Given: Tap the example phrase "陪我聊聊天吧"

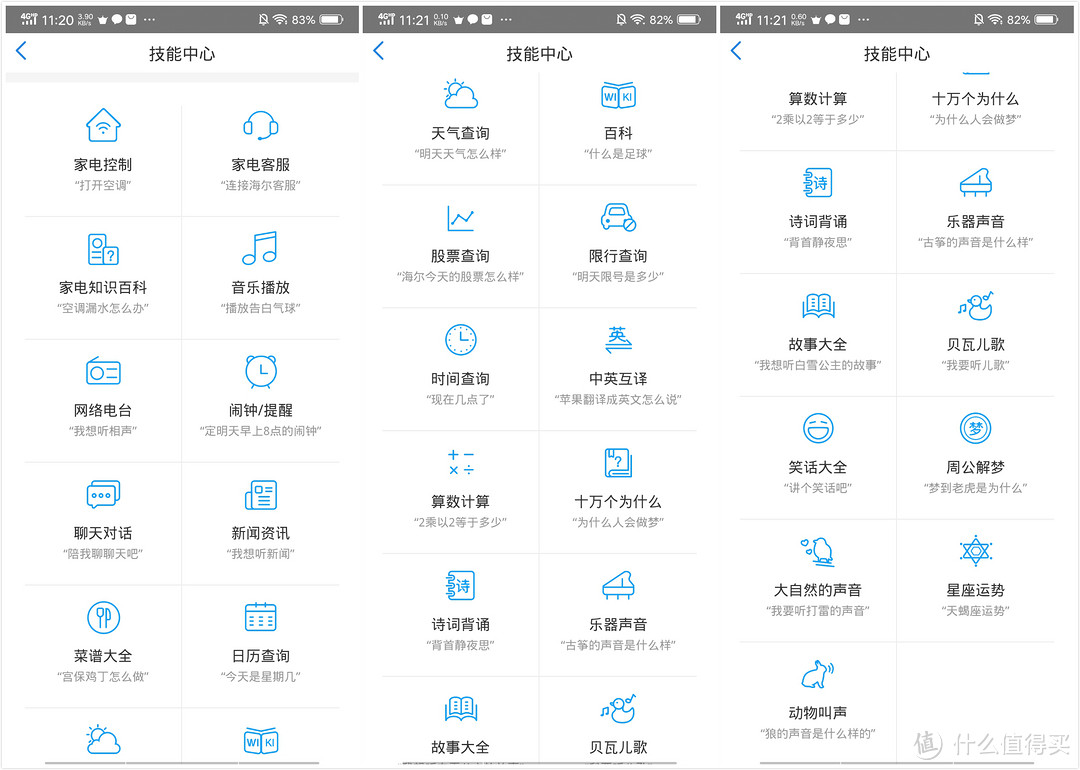Looking at the screenshot, I should tap(103, 554).
